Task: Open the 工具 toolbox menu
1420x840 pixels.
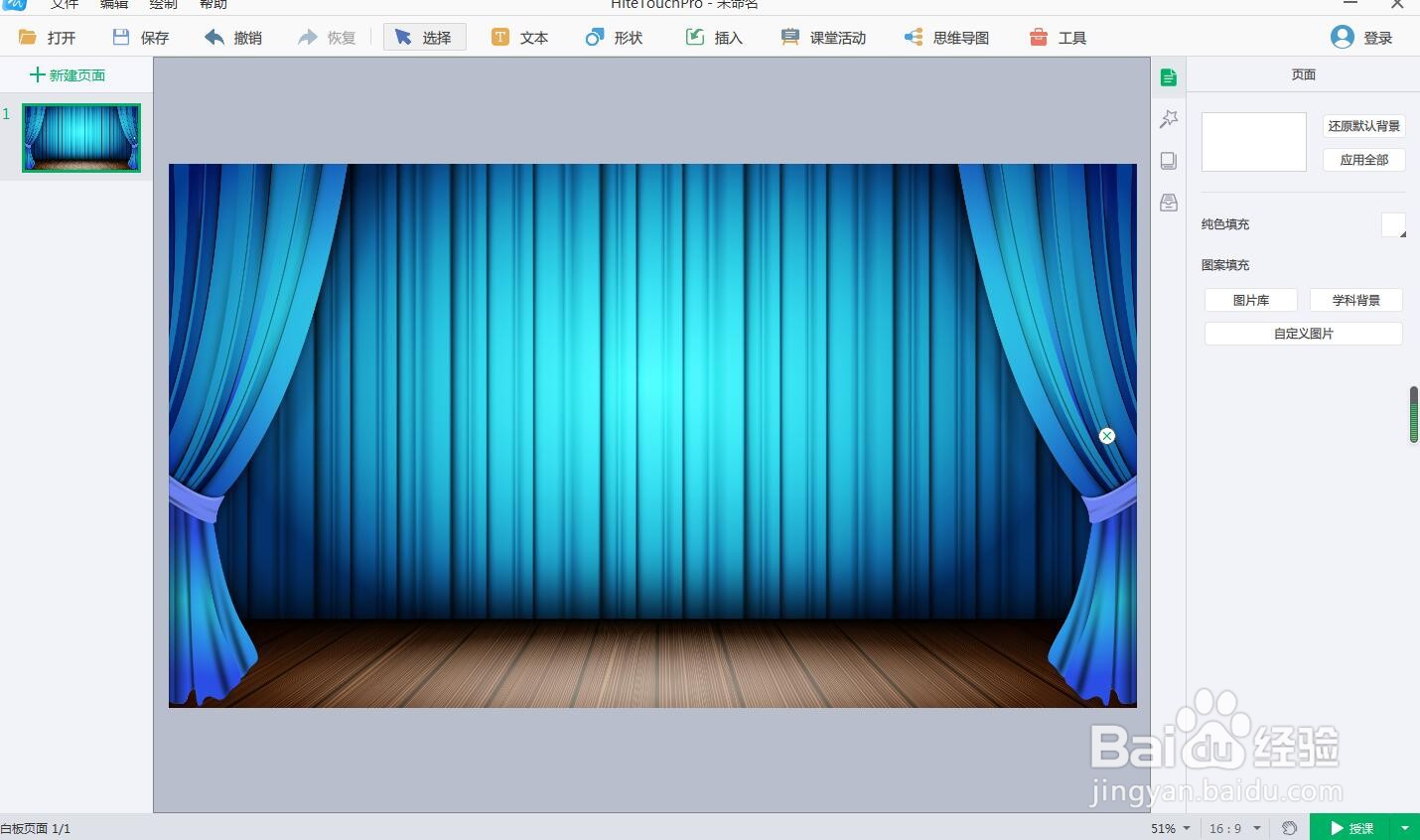Action: [x=1058, y=38]
